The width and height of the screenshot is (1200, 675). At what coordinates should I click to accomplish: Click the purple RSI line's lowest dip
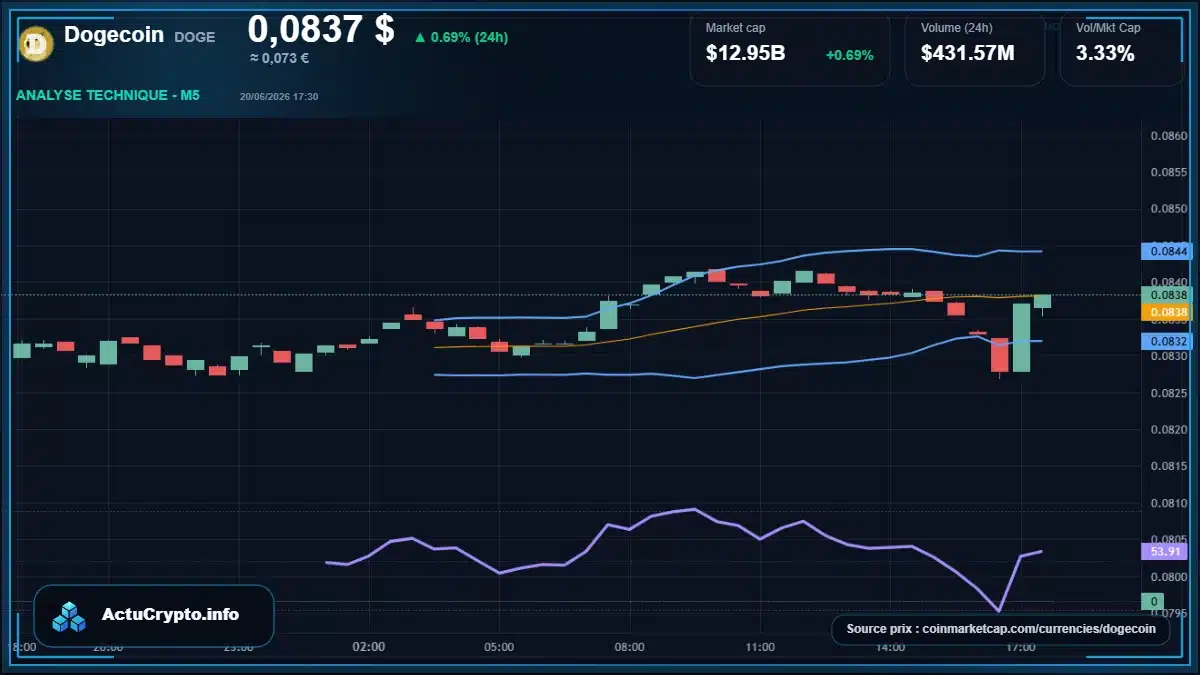coord(998,610)
